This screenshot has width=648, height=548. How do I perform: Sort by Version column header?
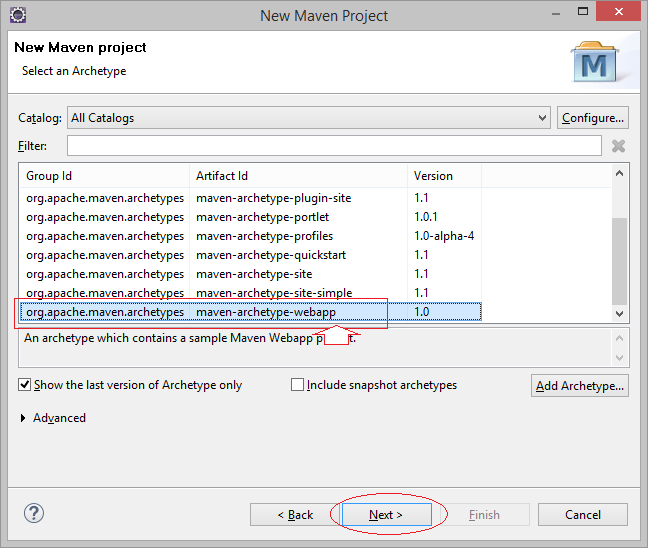(x=445, y=176)
